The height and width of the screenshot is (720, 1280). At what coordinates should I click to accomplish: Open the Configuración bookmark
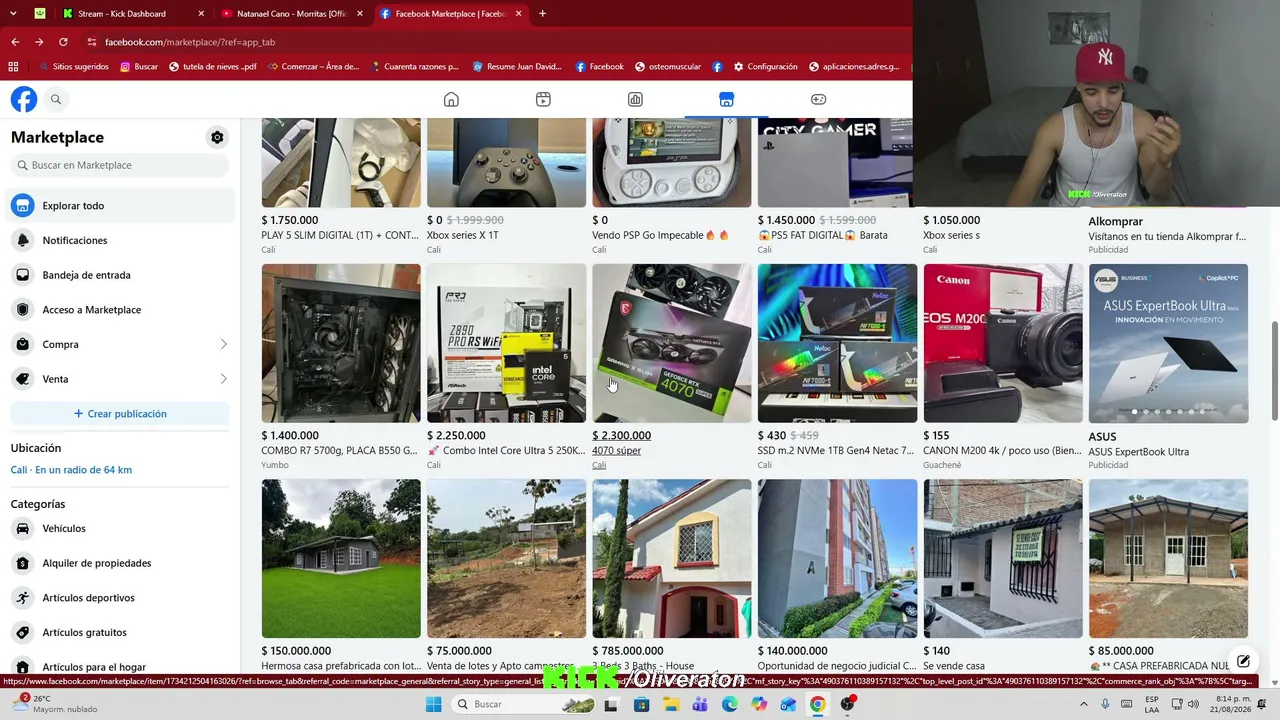pos(765,67)
